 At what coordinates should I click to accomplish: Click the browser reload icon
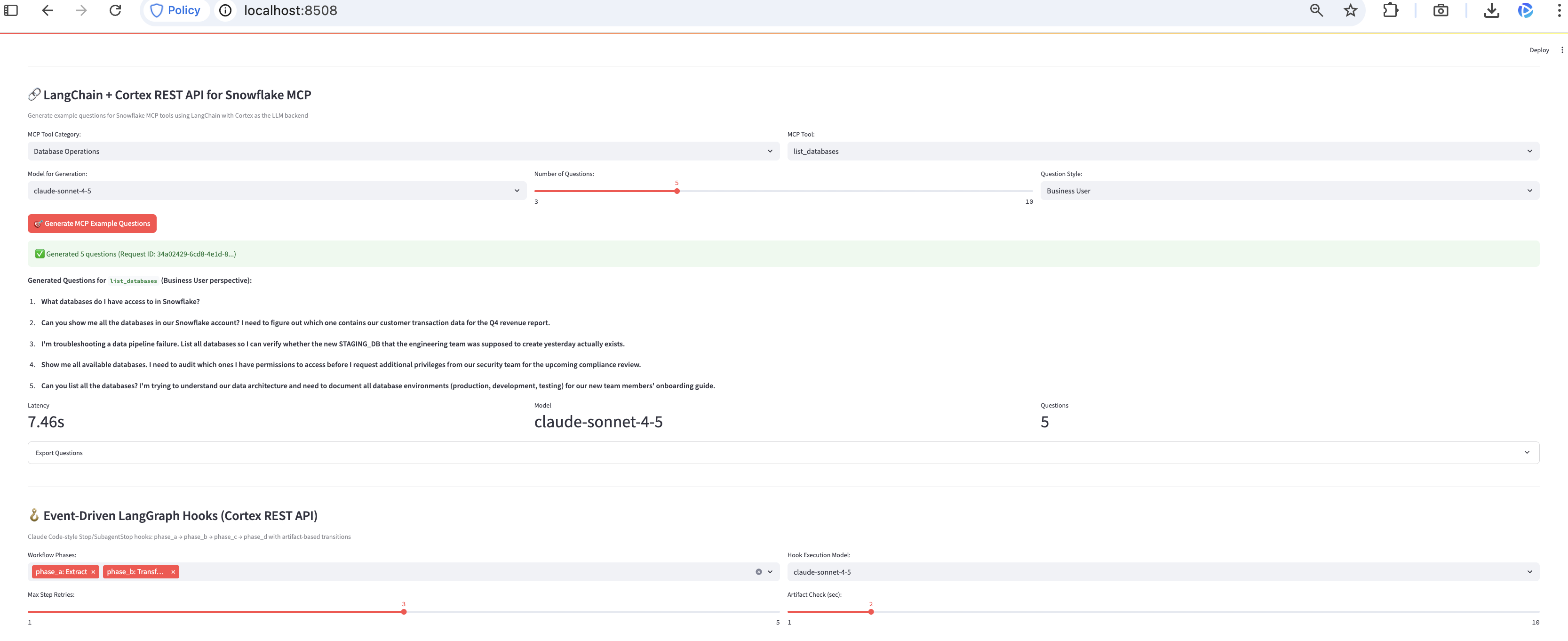115,10
